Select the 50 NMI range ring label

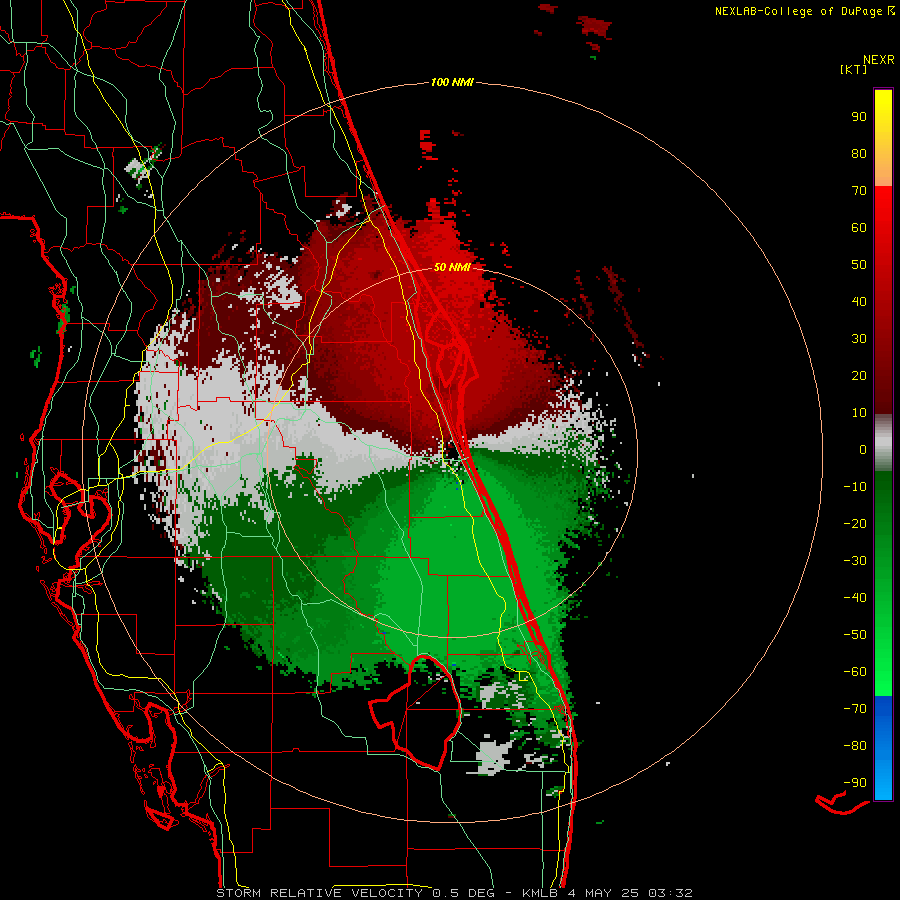[452, 267]
